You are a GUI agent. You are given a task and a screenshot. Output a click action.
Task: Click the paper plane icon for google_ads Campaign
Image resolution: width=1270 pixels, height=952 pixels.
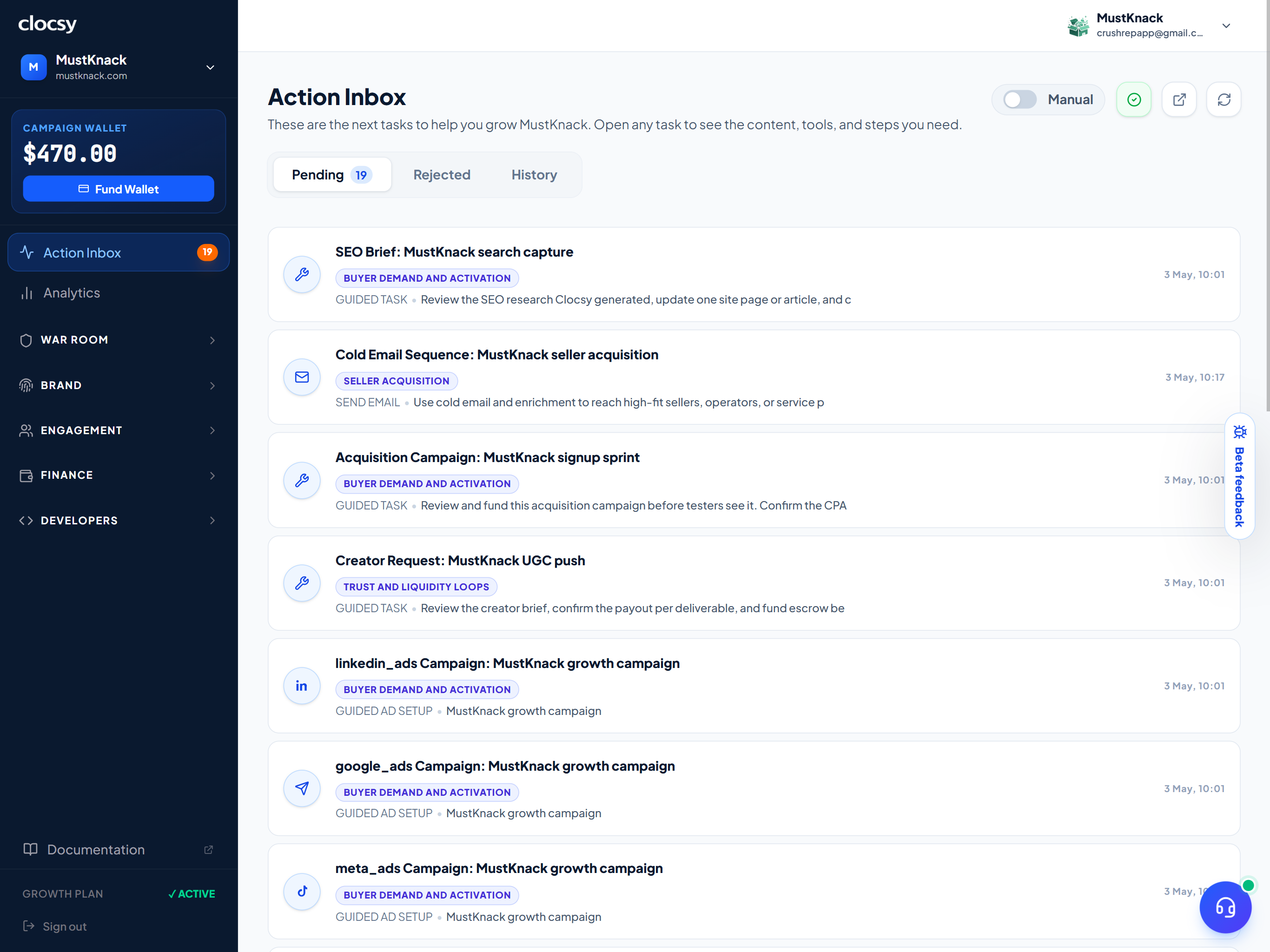[301, 788]
